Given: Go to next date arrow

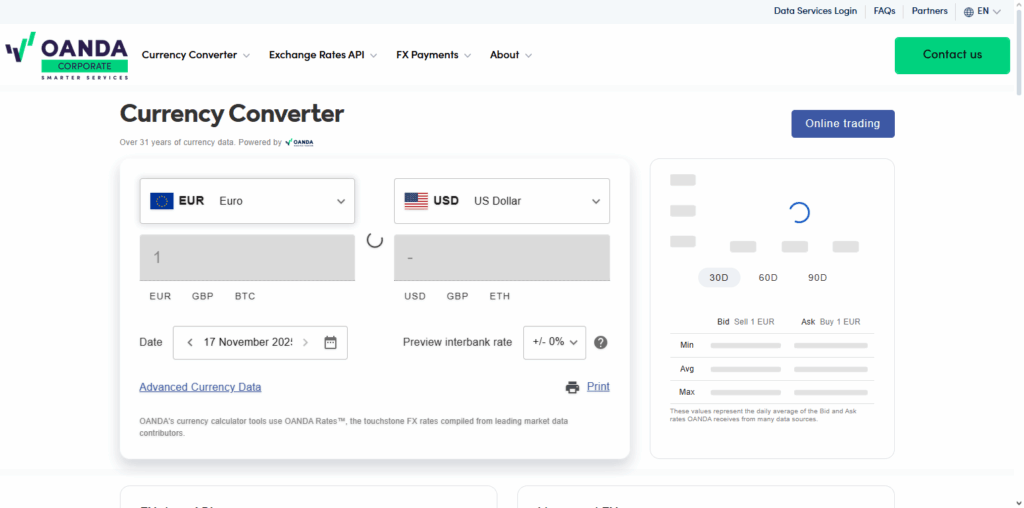Looking at the screenshot, I should click(x=306, y=342).
